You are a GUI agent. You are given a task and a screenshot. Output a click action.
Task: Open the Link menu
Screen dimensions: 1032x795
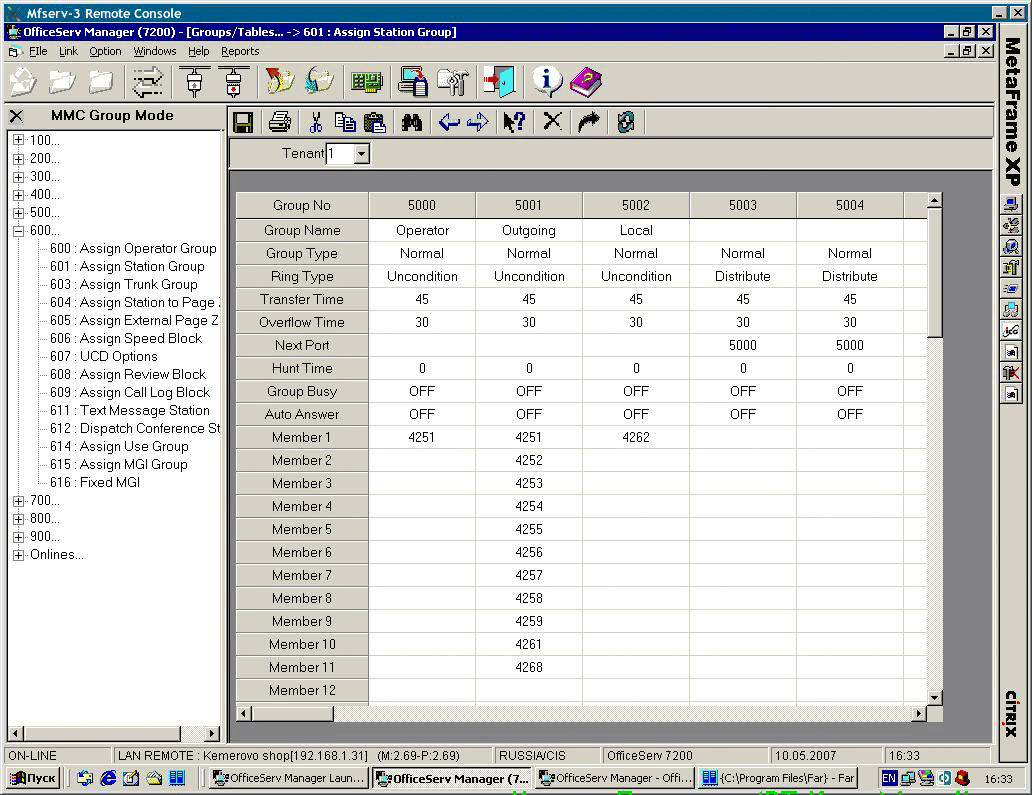click(68, 51)
